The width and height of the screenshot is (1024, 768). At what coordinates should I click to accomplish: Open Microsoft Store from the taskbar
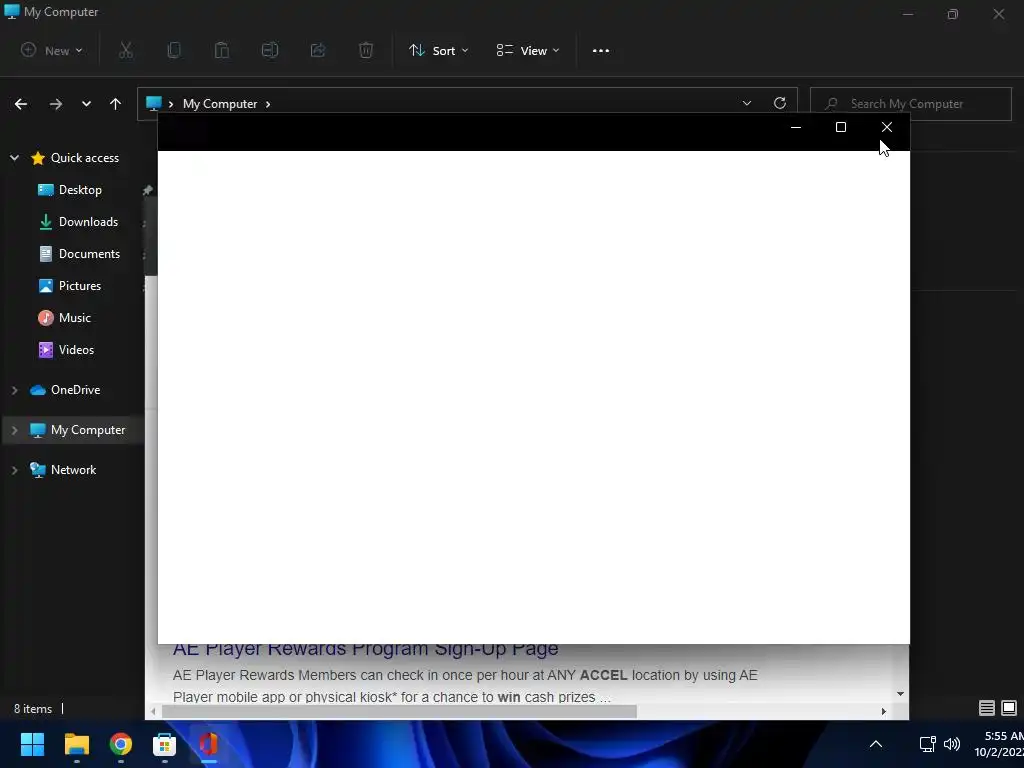tap(165, 744)
